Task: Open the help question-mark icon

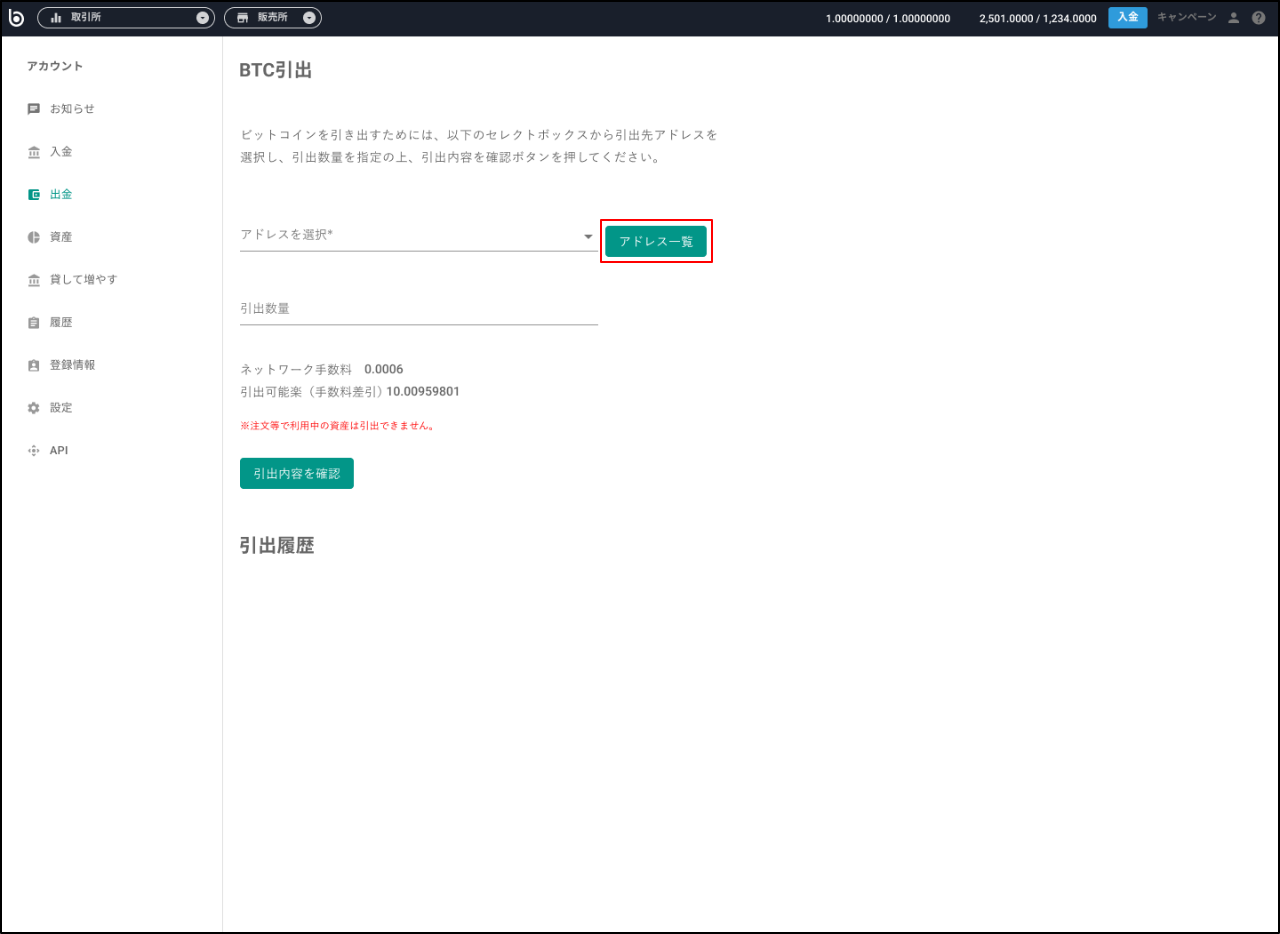Action: pyautogui.click(x=1260, y=17)
